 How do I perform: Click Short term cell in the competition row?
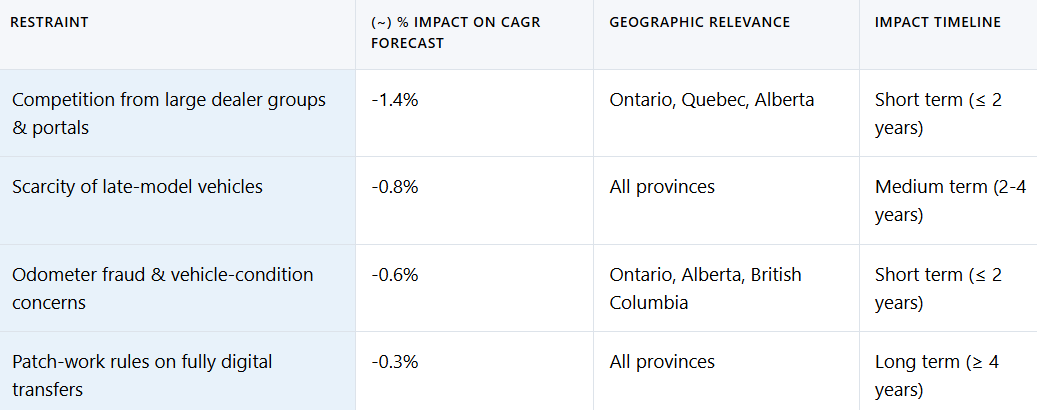(x=938, y=113)
